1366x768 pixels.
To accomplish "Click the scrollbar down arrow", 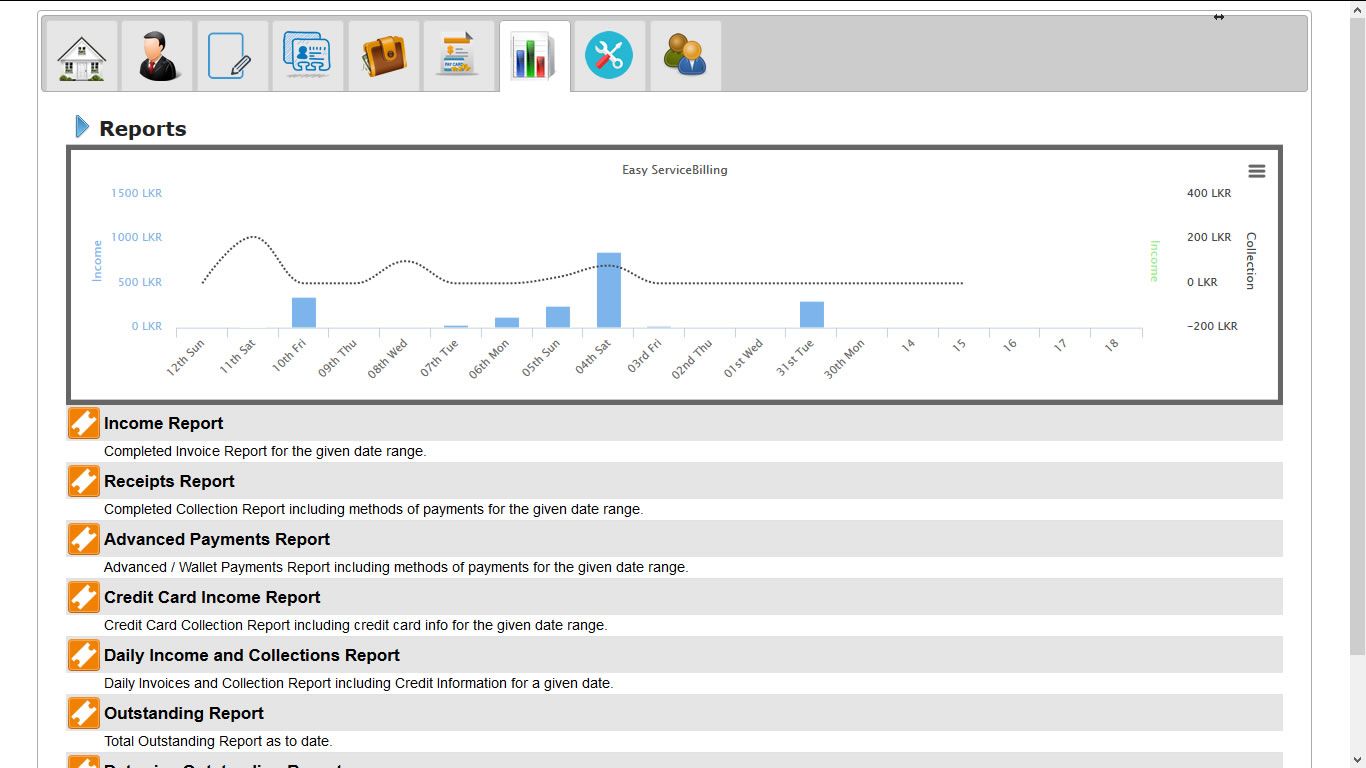I will coord(1357,760).
